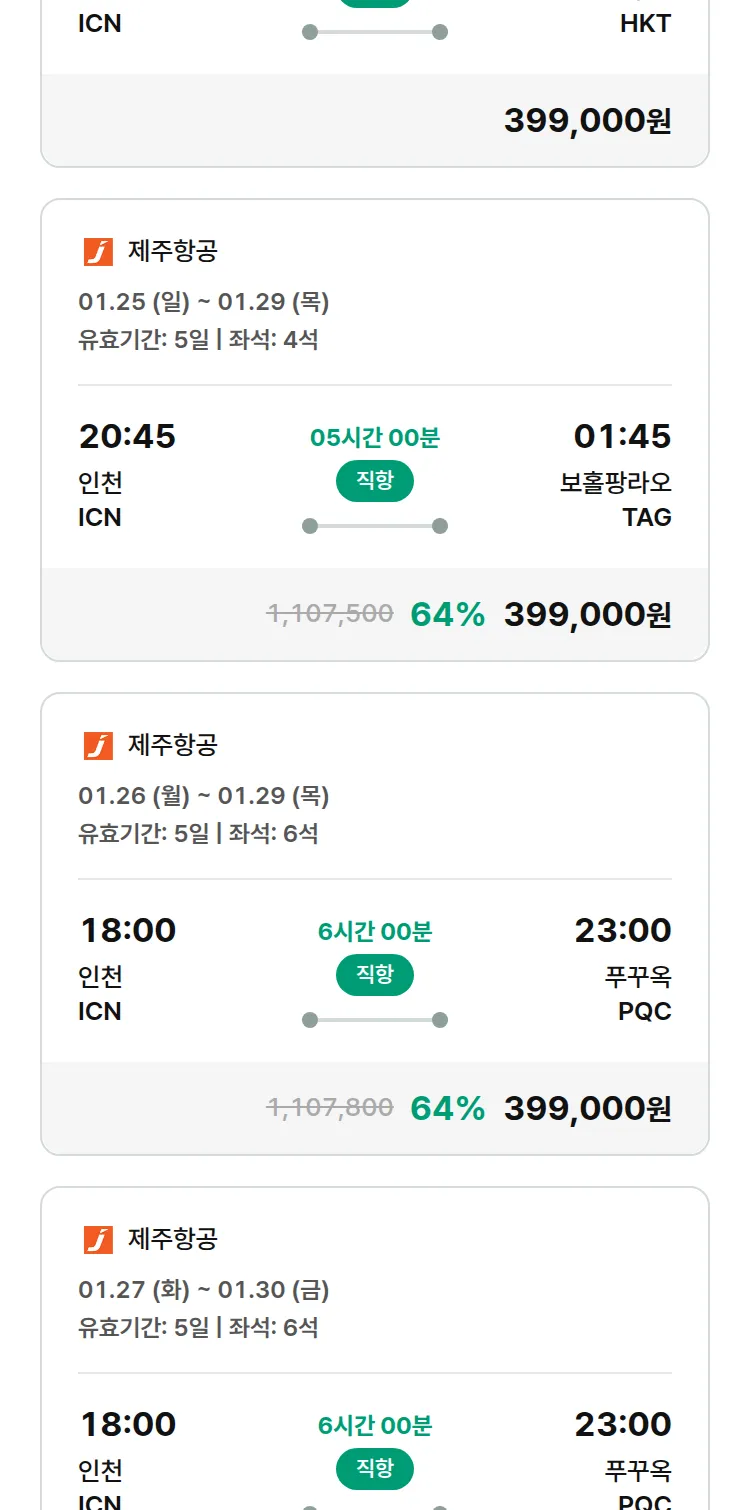
Task: Click 보홀팡라오 TAG arrival destination
Action: (x=616, y=484)
